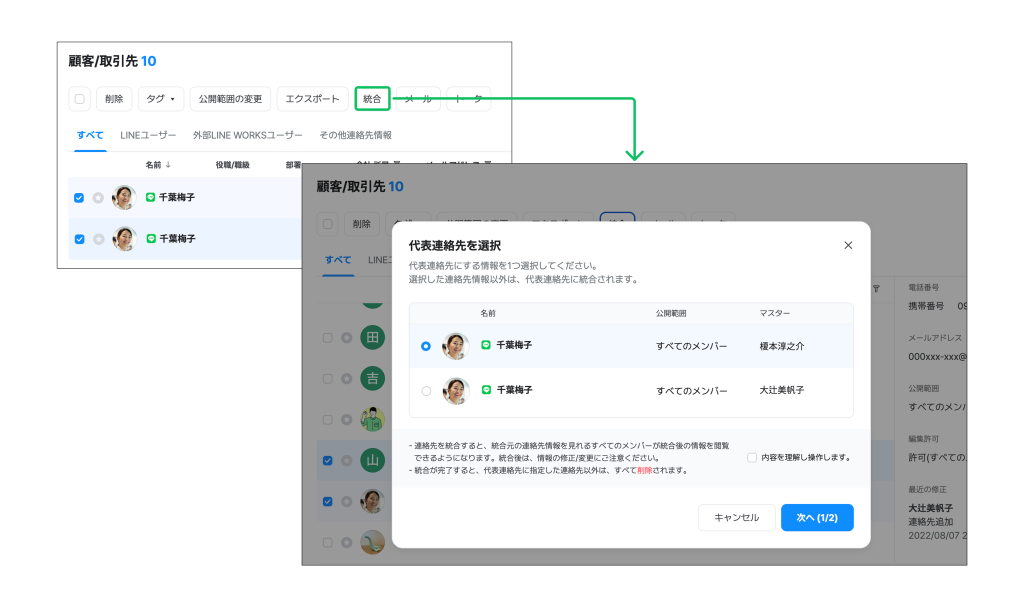Open the 外部LINE WORKSユーザー tab

pyautogui.click(x=247, y=135)
